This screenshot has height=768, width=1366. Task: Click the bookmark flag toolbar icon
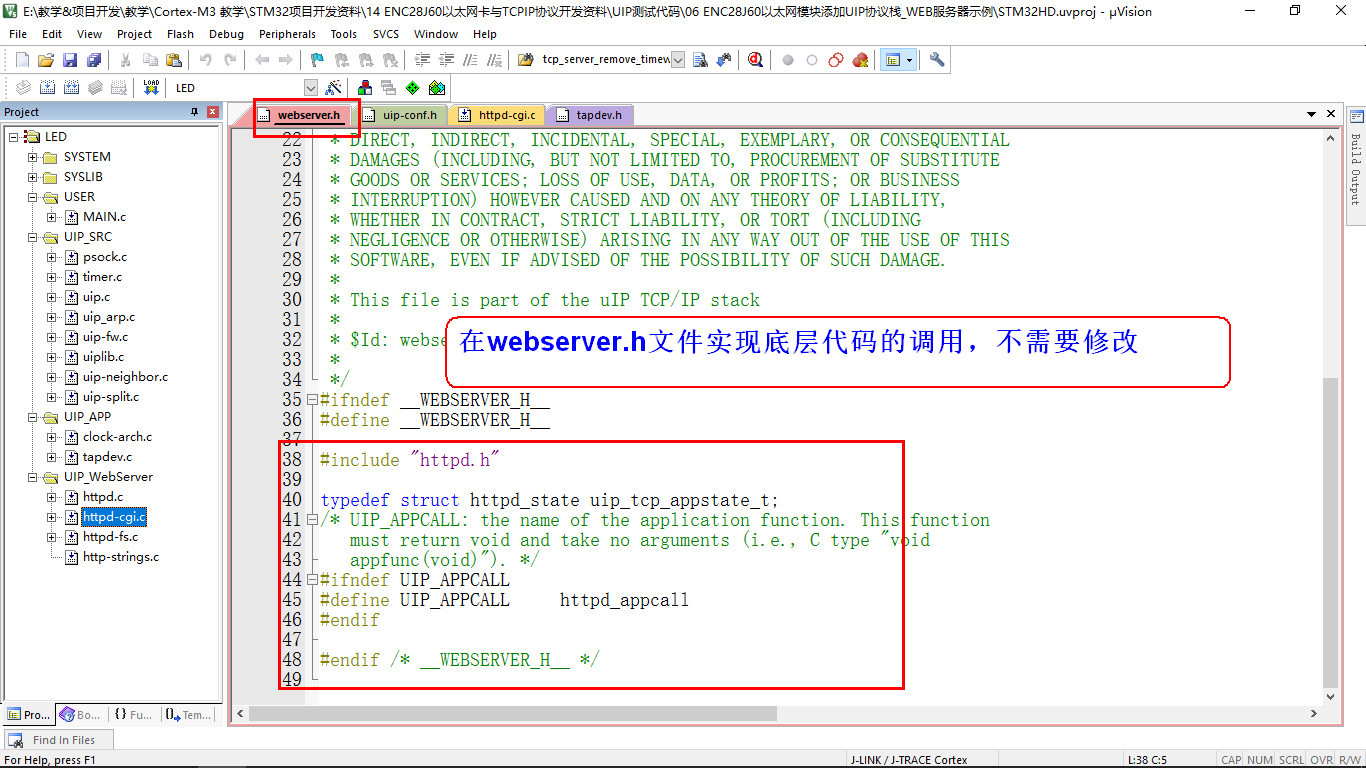click(317, 60)
